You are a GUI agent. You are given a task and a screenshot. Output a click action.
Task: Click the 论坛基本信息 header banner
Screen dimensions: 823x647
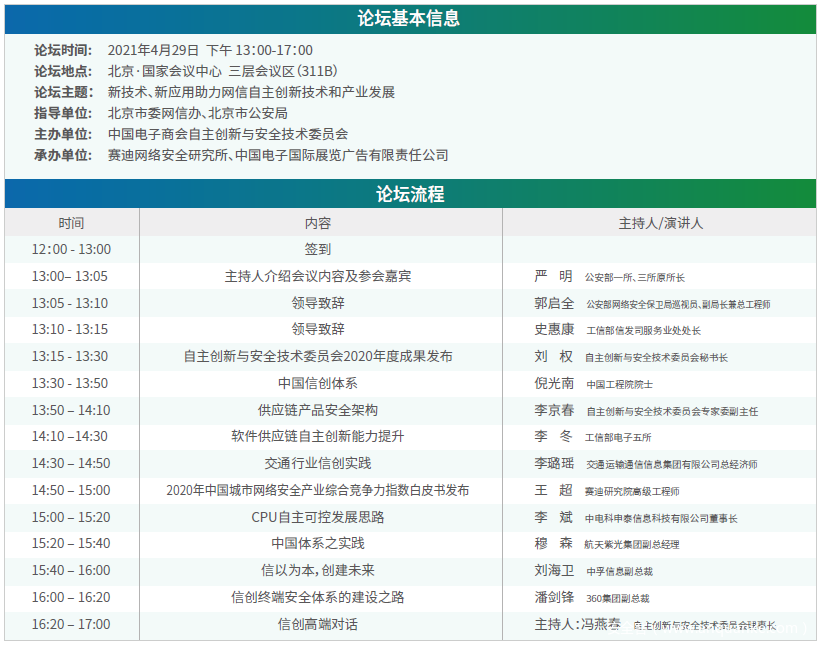click(410, 19)
